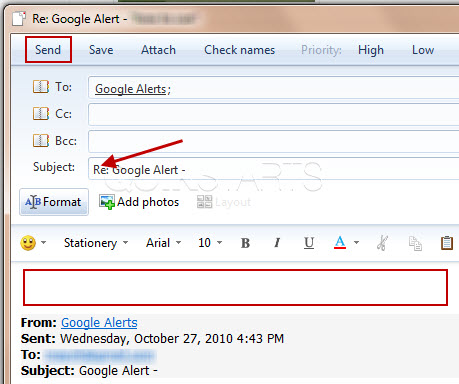Click the Subject field text

pos(139,170)
